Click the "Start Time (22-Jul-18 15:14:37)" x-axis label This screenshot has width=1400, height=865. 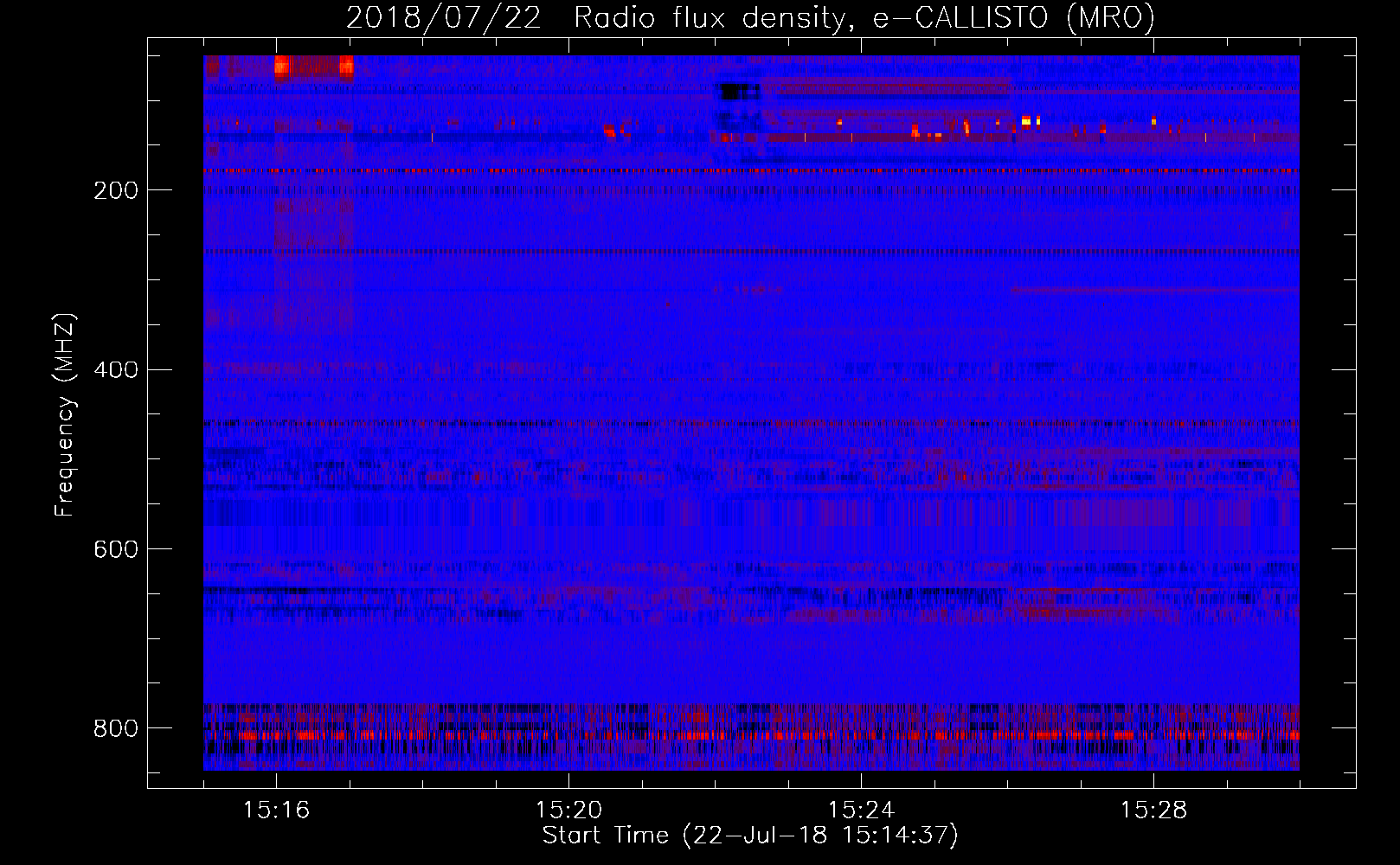coord(750,836)
